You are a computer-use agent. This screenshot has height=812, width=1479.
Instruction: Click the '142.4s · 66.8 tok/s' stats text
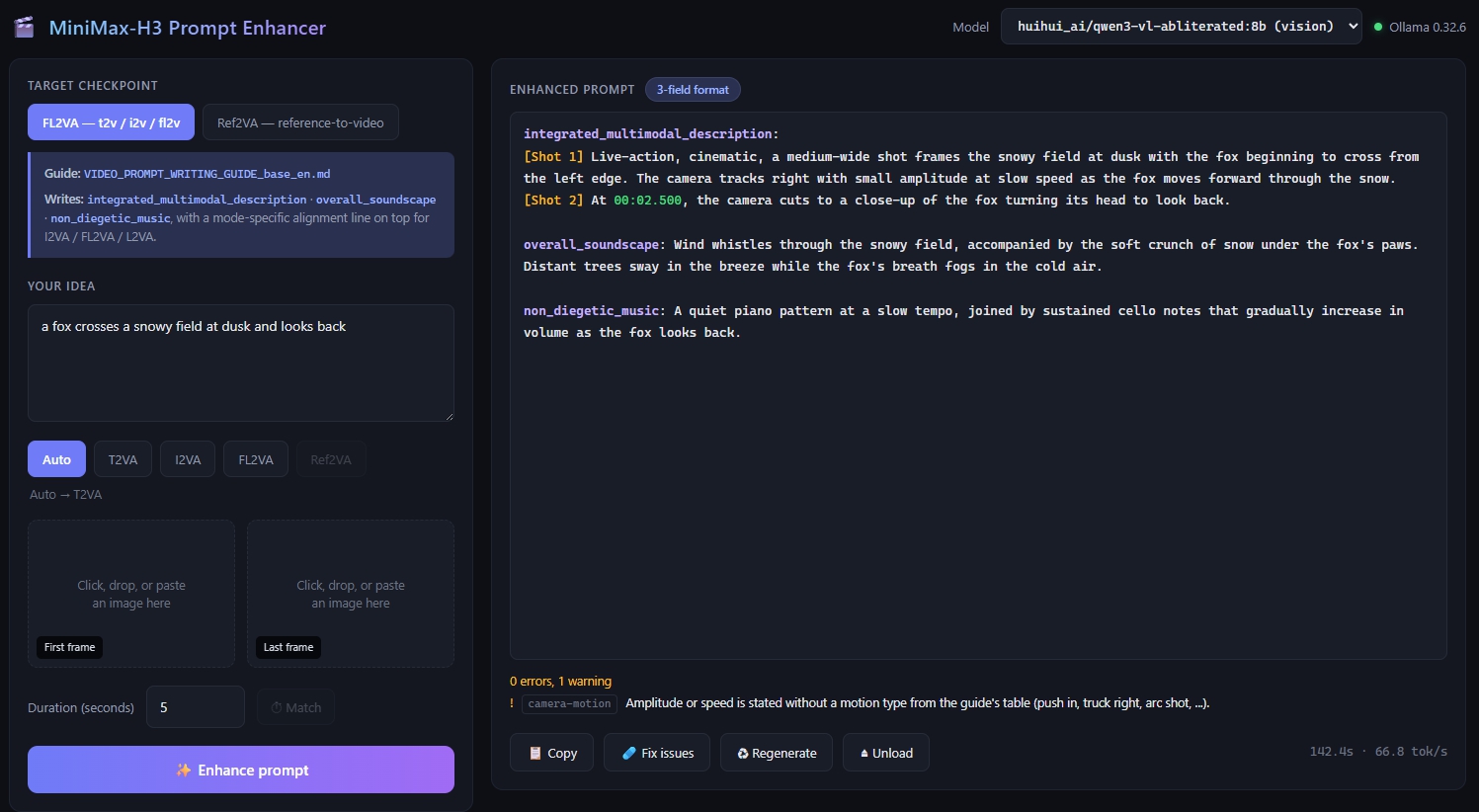point(1378,751)
